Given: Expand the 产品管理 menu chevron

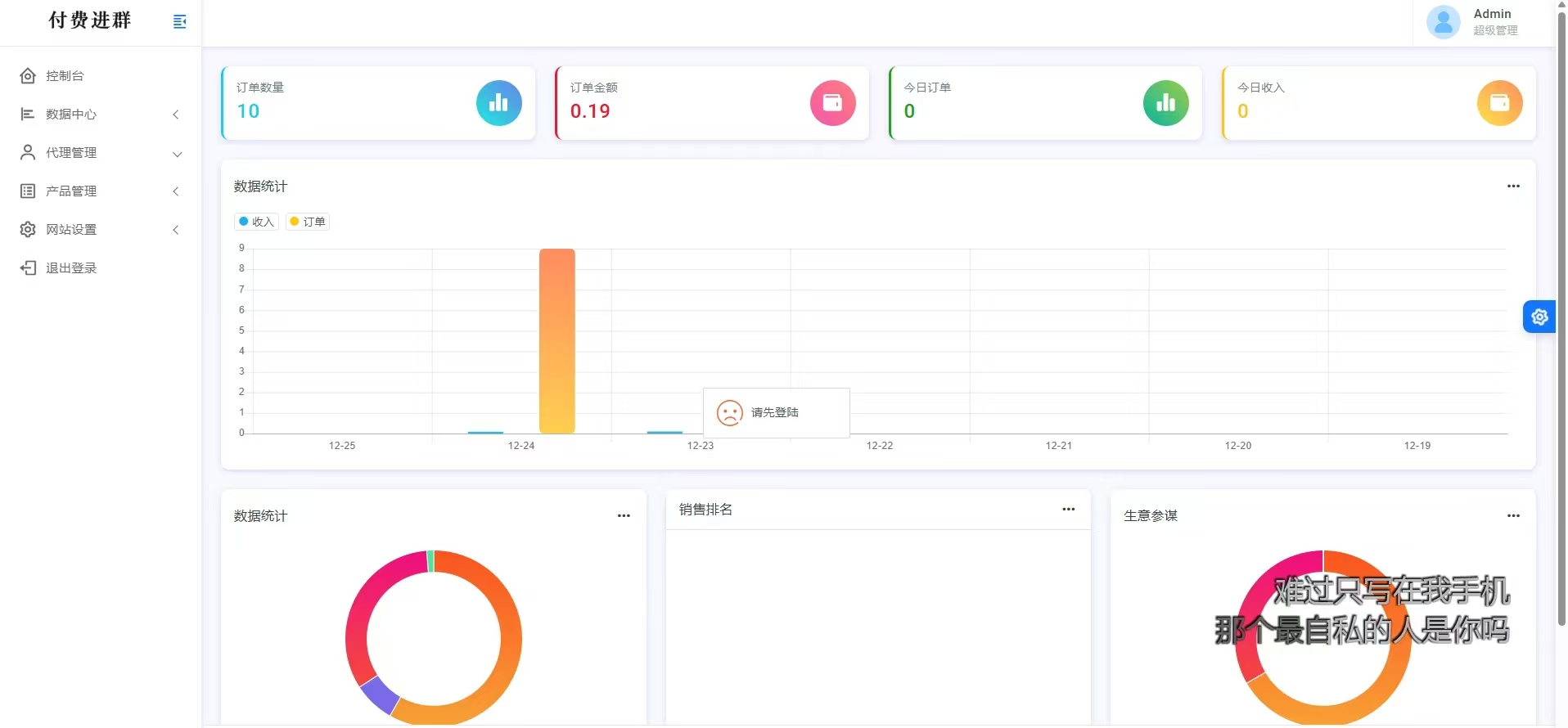Looking at the screenshot, I should [176, 191].
